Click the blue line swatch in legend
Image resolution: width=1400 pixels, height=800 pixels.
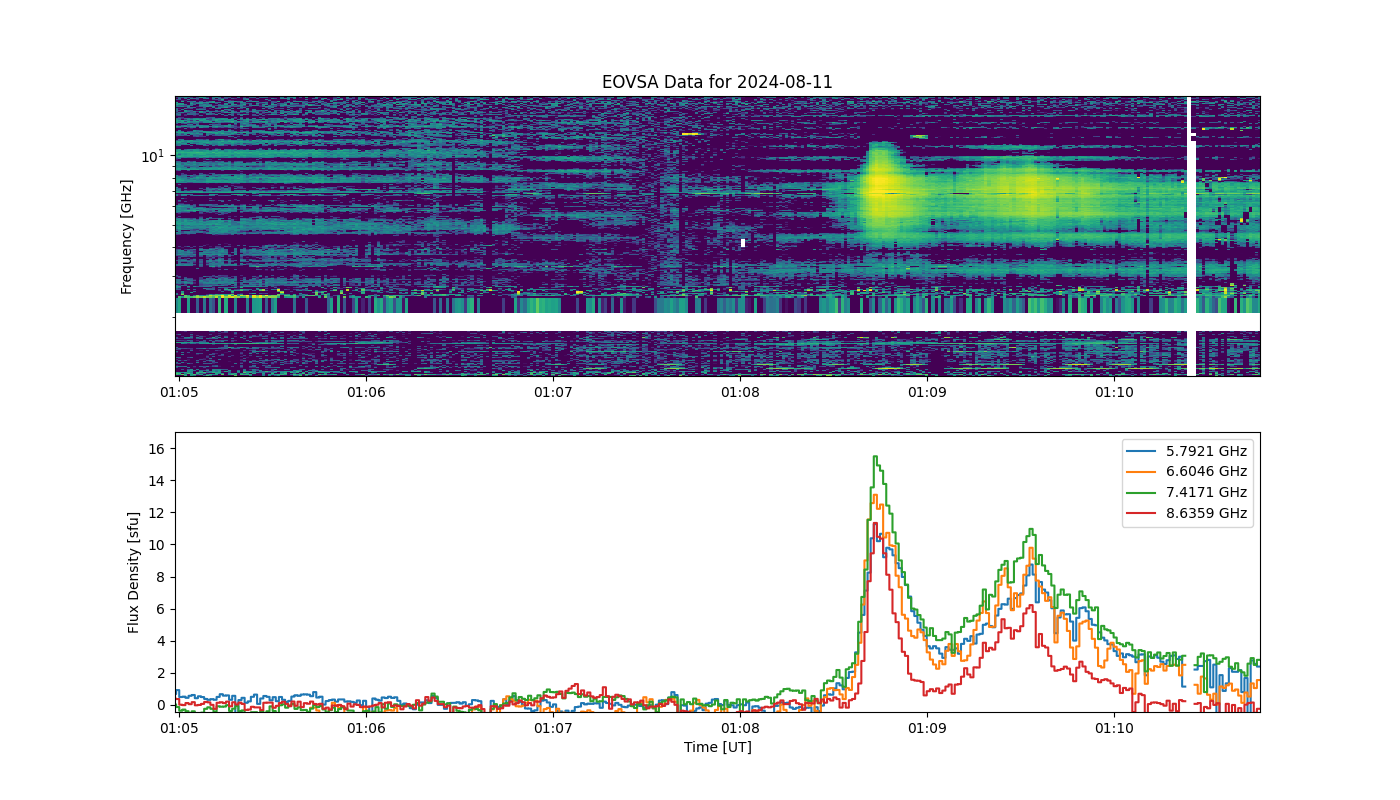[x=1144, y=451]
